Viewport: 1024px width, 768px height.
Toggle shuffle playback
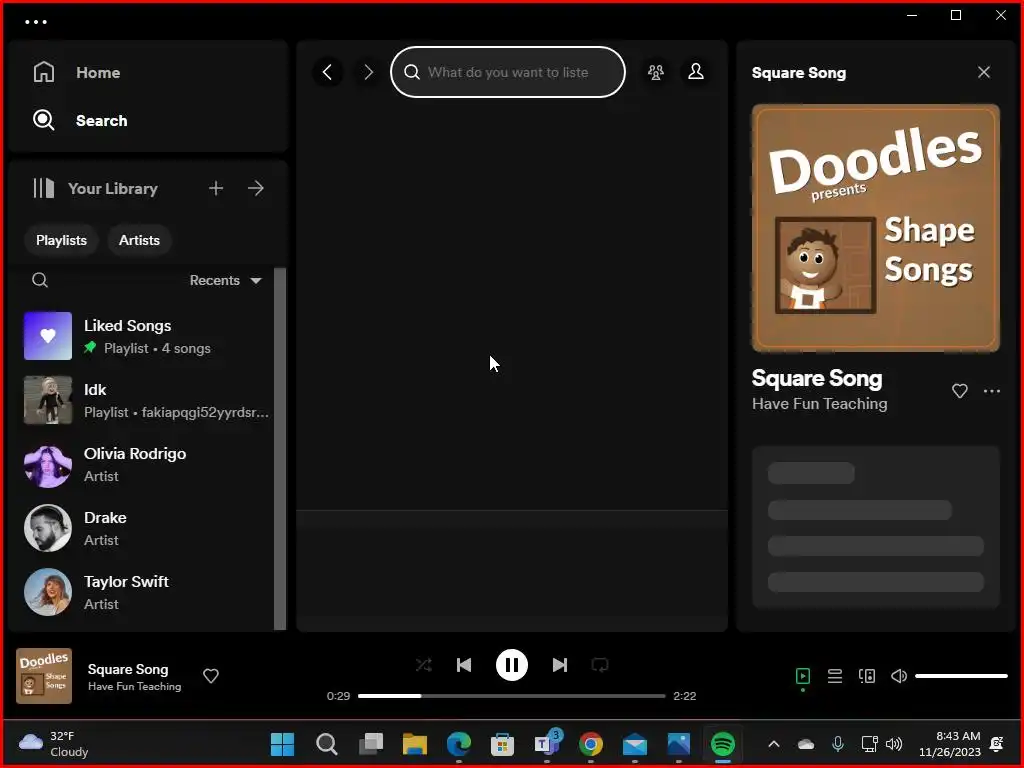[x=423, y=665]
